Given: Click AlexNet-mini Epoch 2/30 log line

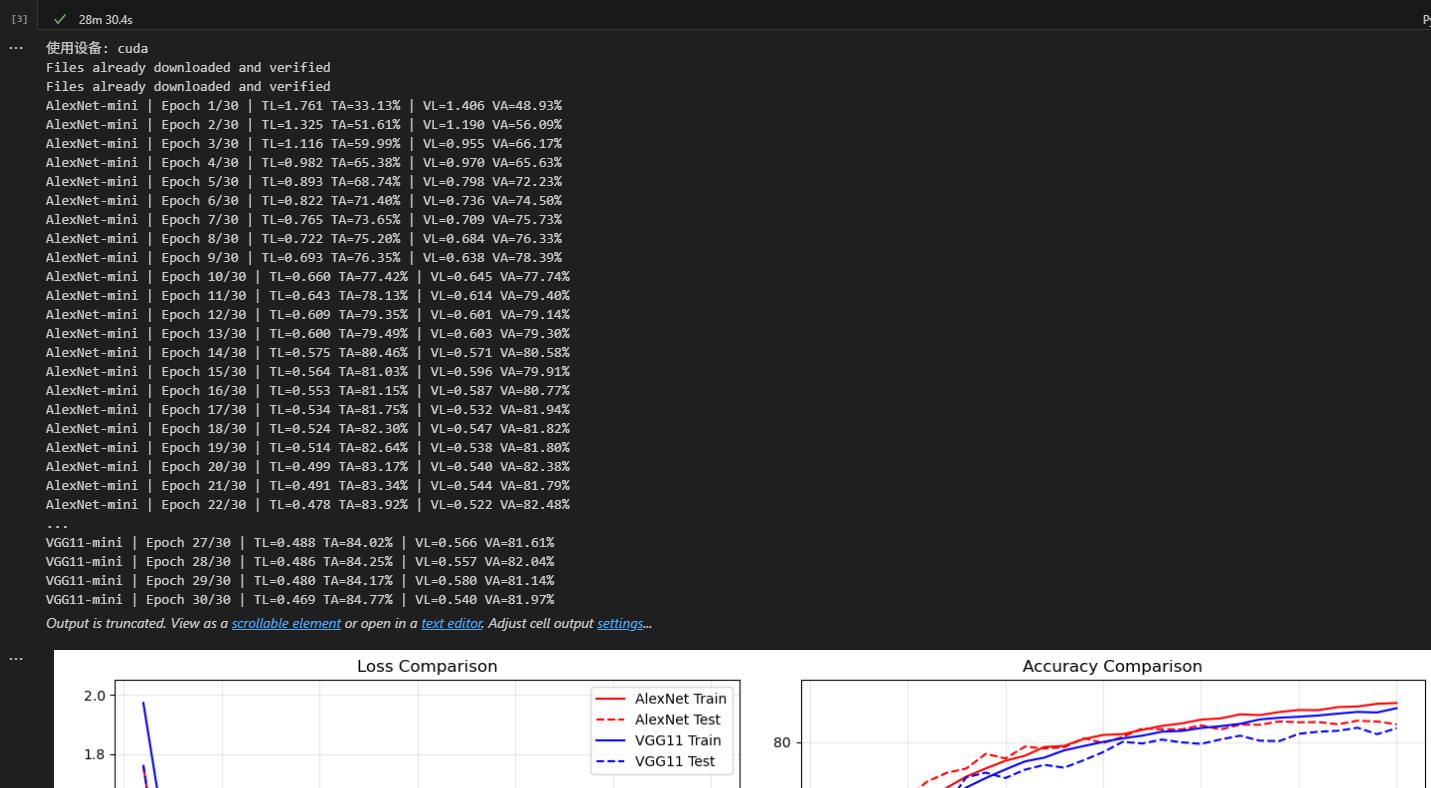Looking at the screenshot, I should tap(304, 124).
